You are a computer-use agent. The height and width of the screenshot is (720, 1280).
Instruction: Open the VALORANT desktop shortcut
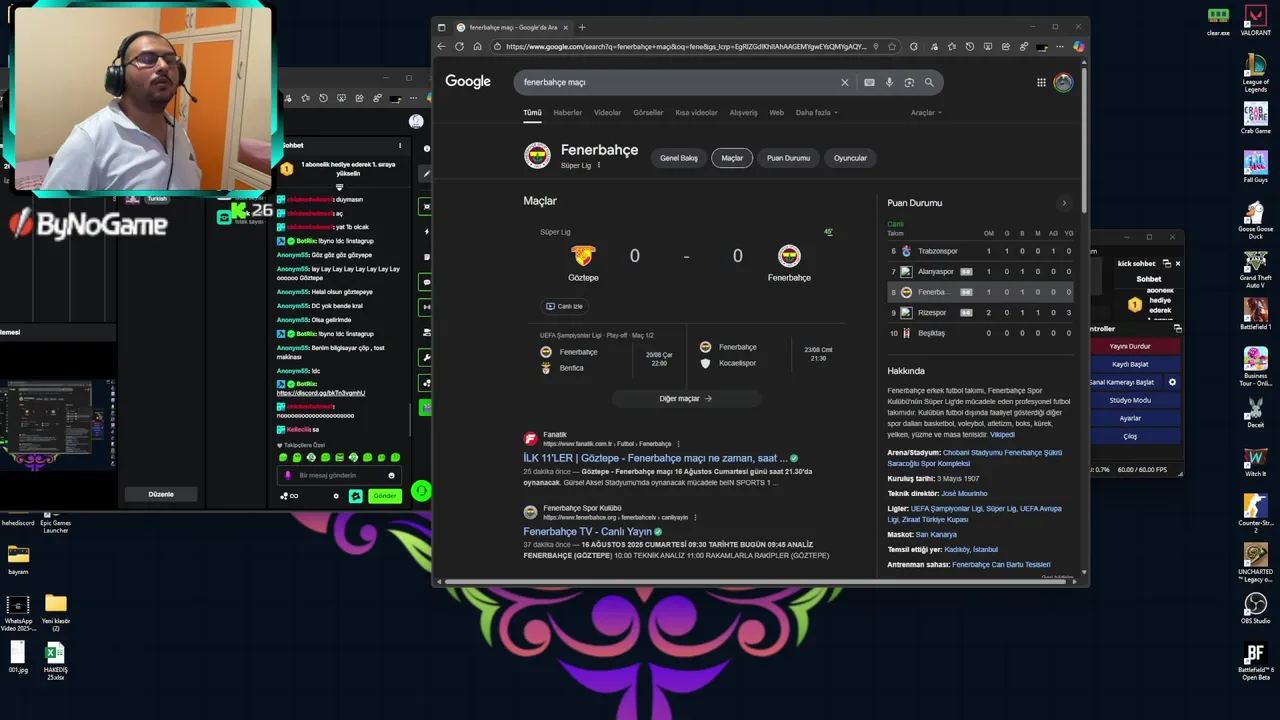[x=1255, y=20]
